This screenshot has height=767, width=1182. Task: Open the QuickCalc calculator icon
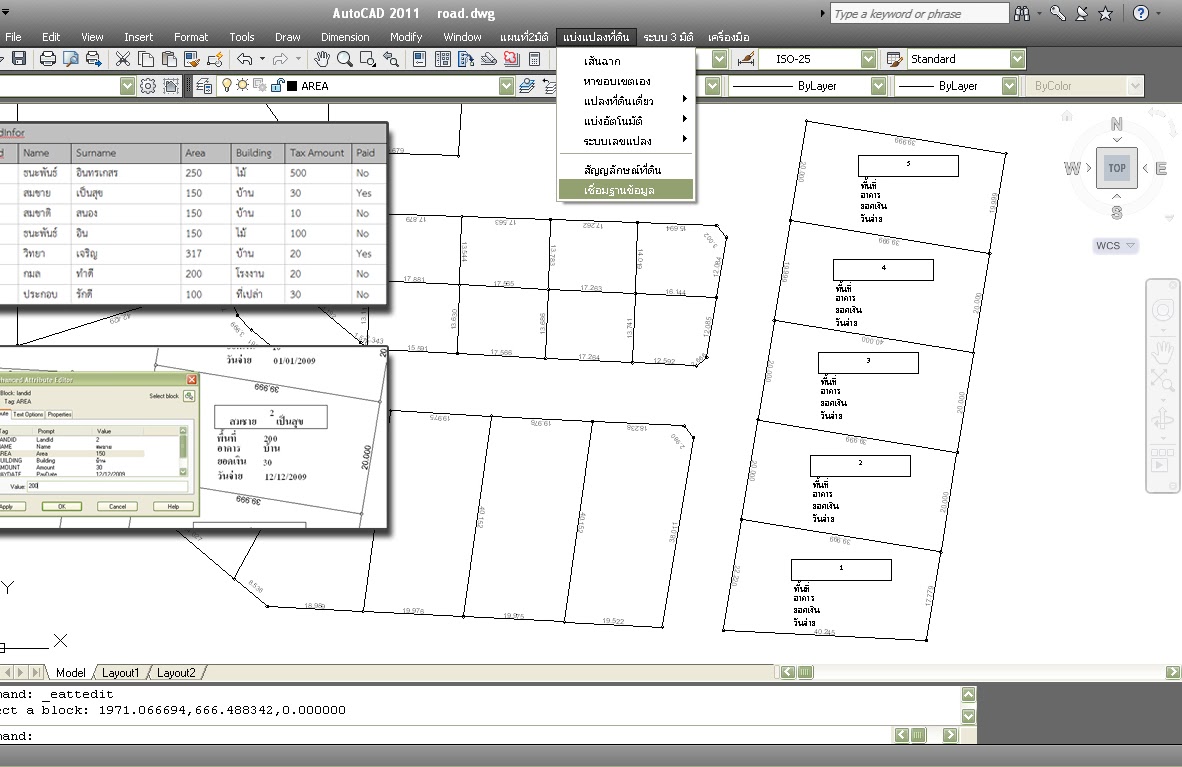(x=534, y=59)
